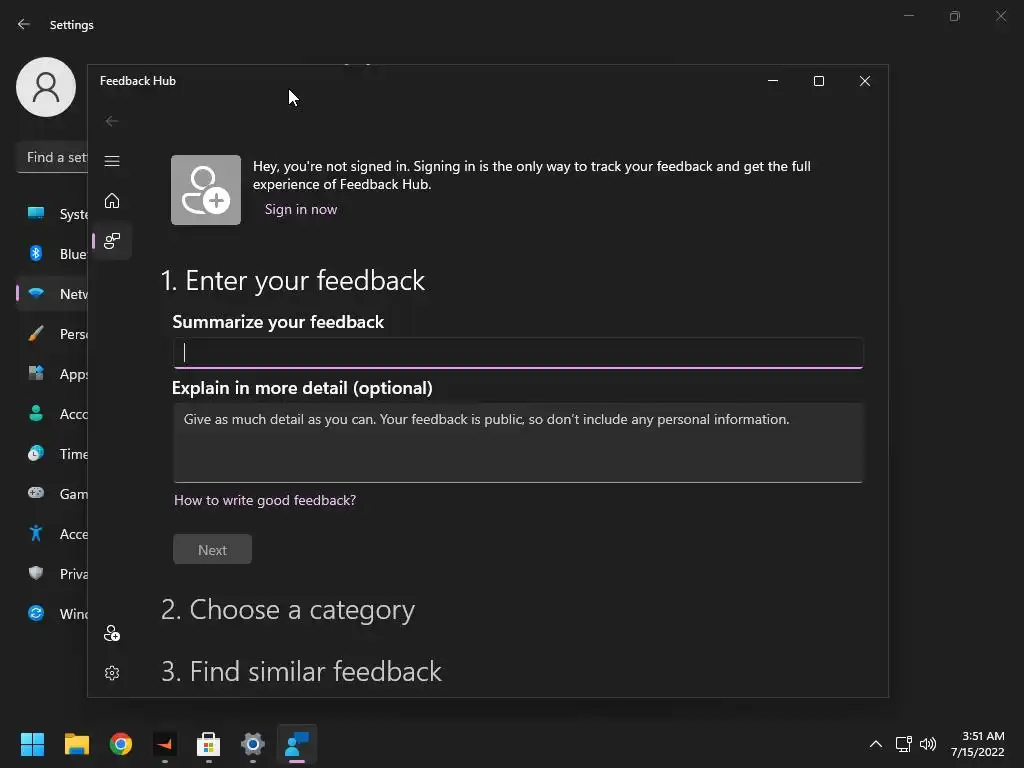Go back in the Settings window
This screenshot has width=1024, height=768.
coord(24,25)
